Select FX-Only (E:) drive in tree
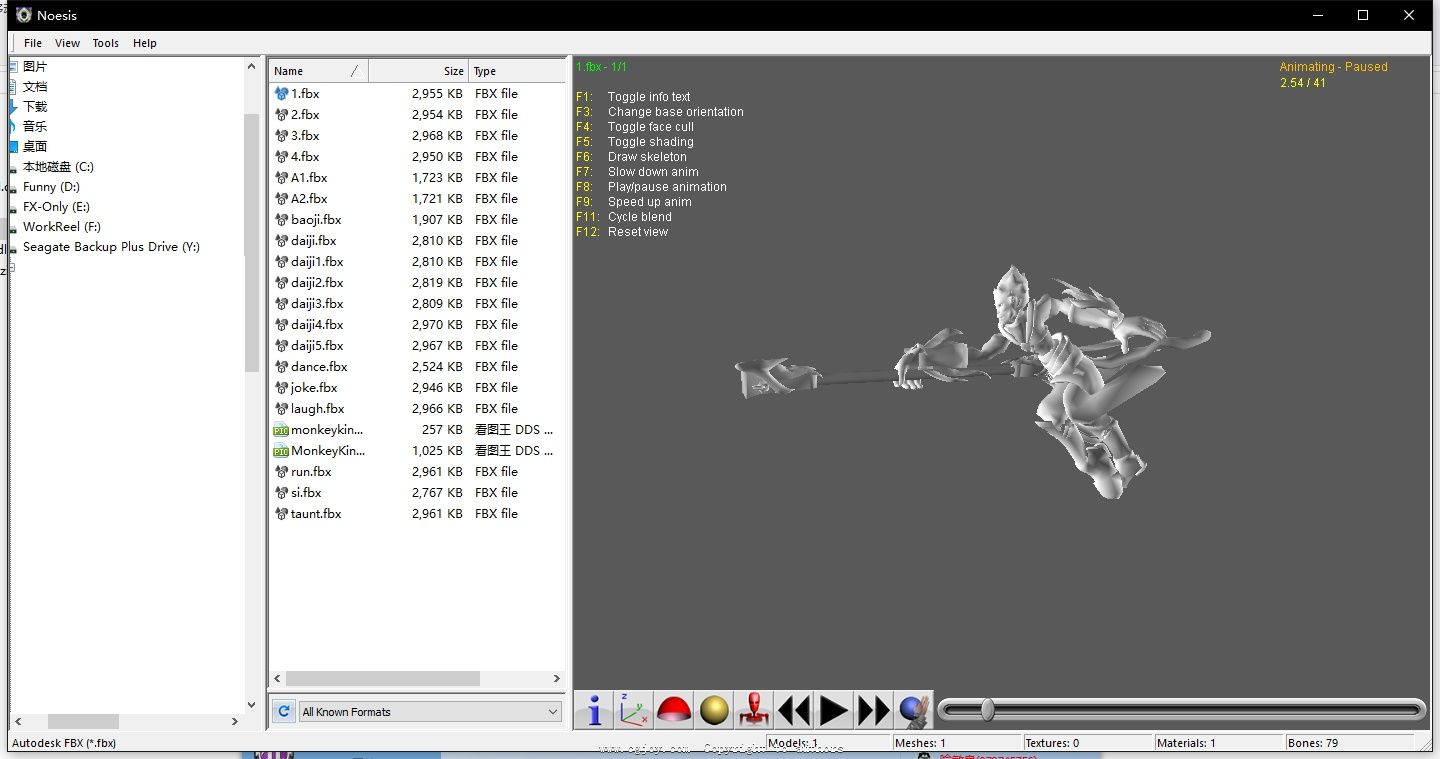 pyautogui.click(x=56, y=206)
